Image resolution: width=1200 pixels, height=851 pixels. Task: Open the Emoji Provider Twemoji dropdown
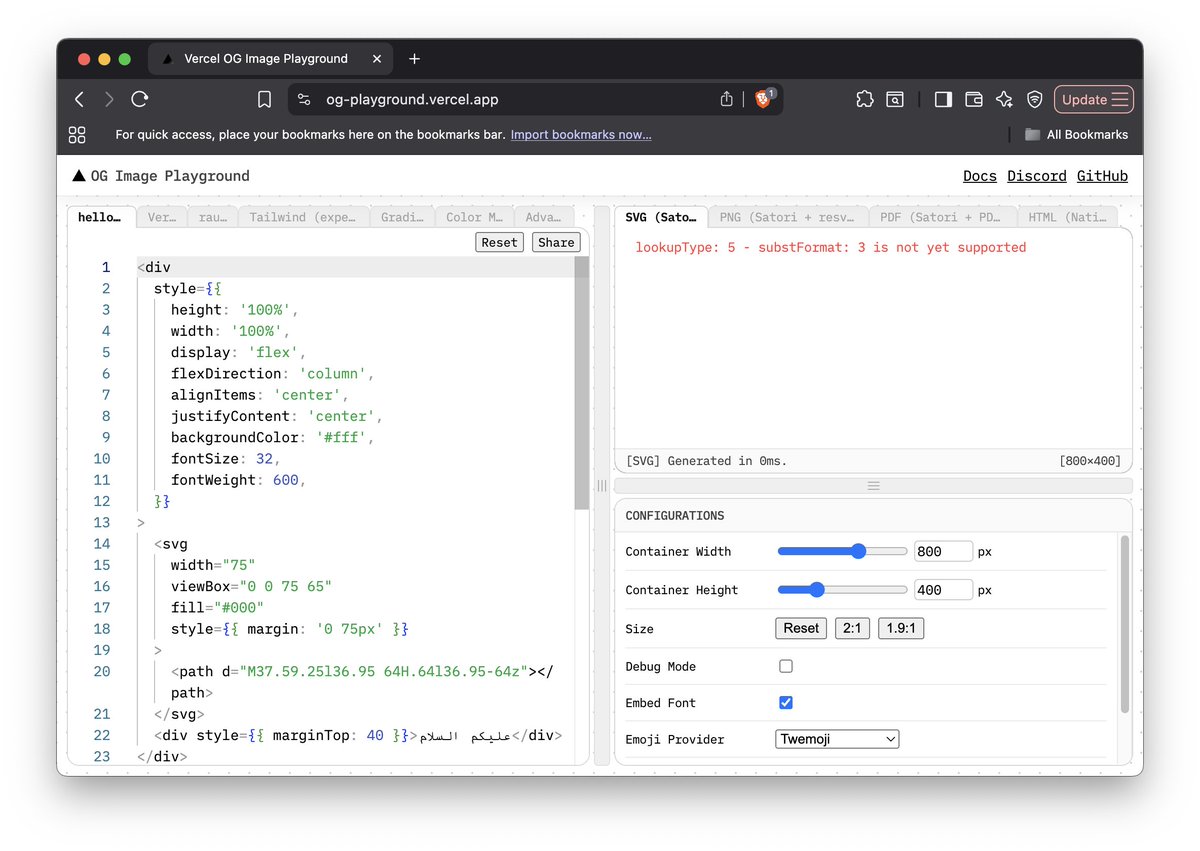pos(838,739)
